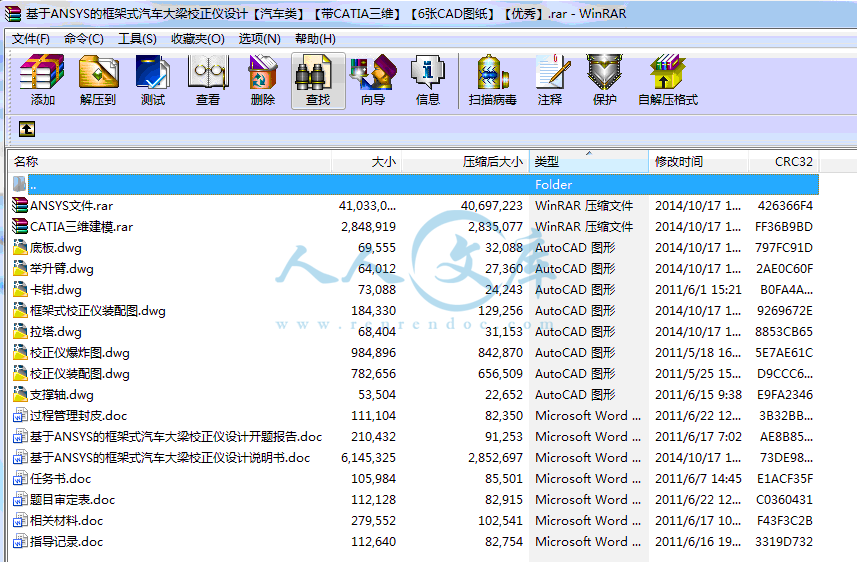The height and width of the screenshot is (562, 857).
Task: Sort by the CRC32 column header
Action: tap(783, 162)
